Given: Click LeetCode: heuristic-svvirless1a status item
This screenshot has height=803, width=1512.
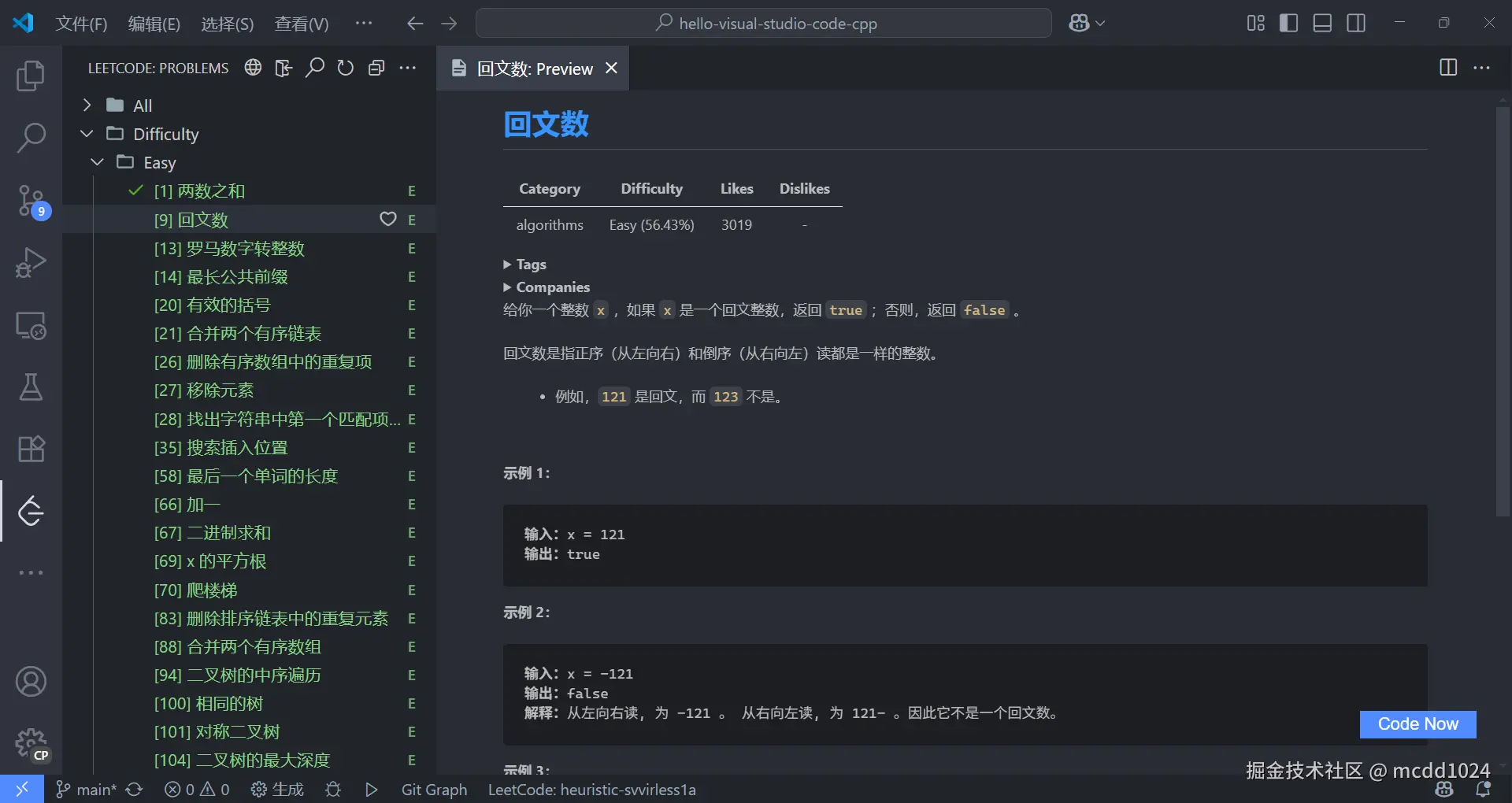Looking at the screenshot, I should tap(591, 789).
